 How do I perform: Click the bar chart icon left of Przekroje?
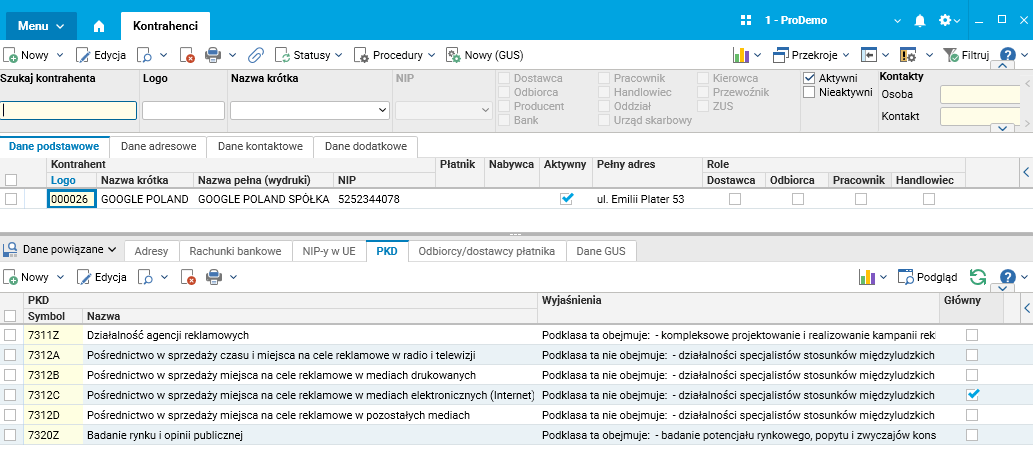click(x=742, y=55)
